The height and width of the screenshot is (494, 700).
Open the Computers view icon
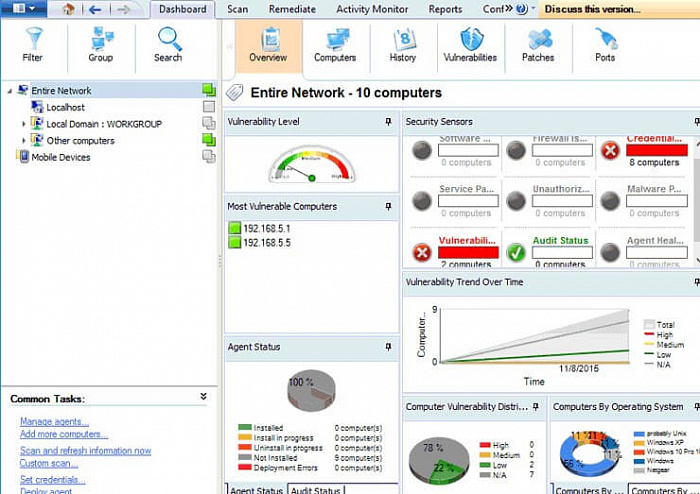point(334,43)
